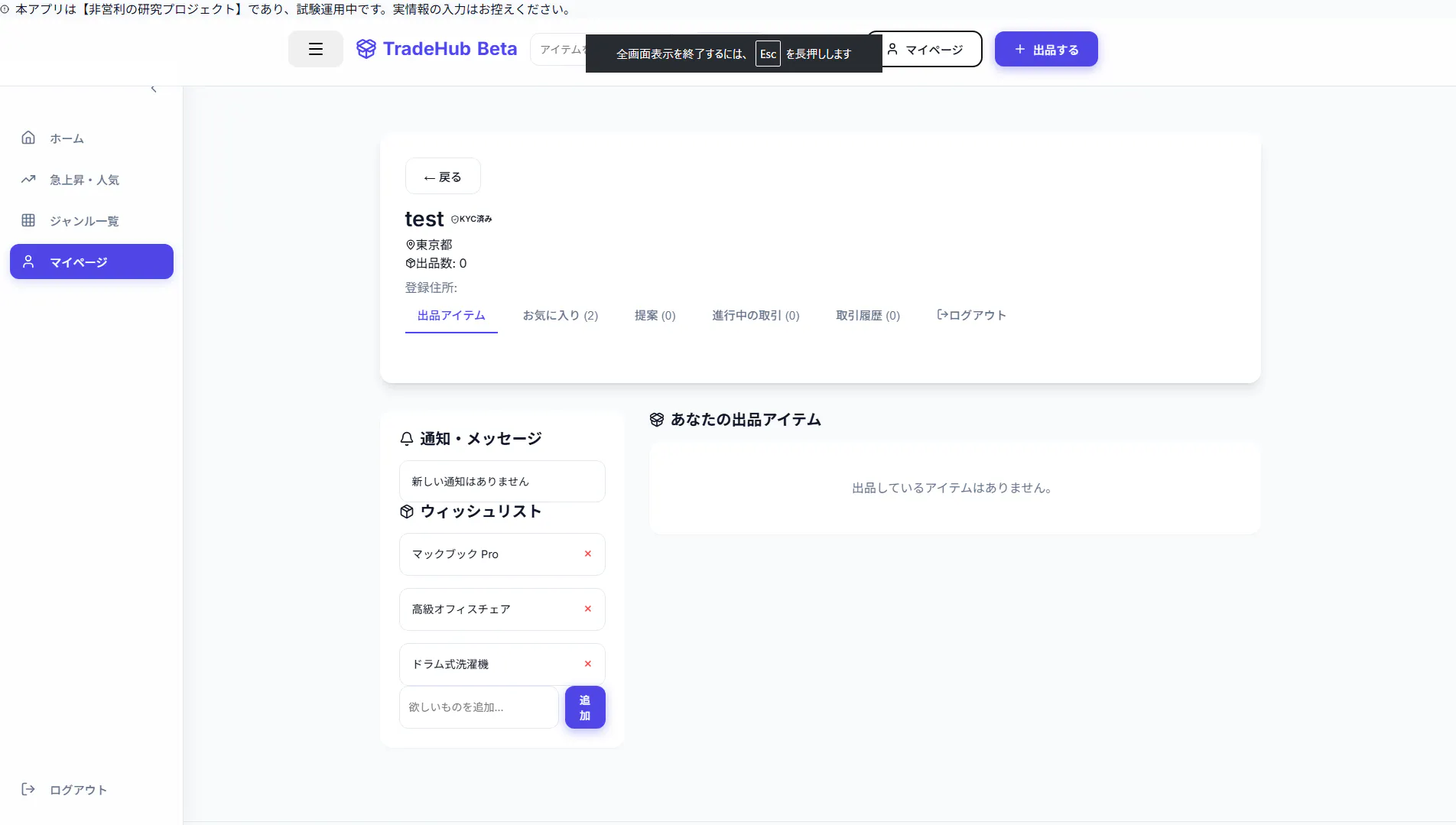Click the TradeHub Beta logo
The width and height of the screenshot is (1456, 825).
click(437, 49)
